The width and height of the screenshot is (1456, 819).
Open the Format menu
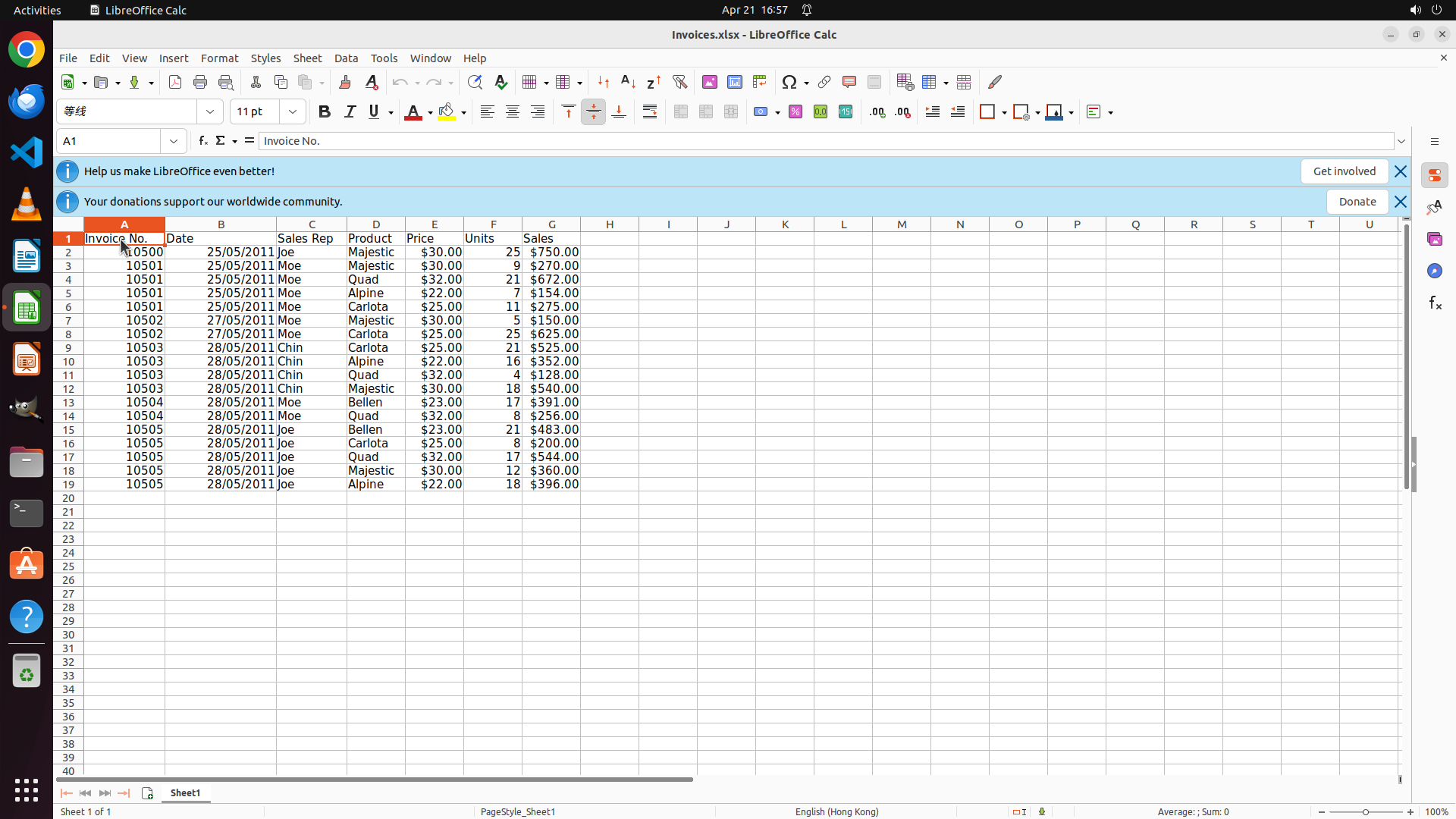click(219, 58)
